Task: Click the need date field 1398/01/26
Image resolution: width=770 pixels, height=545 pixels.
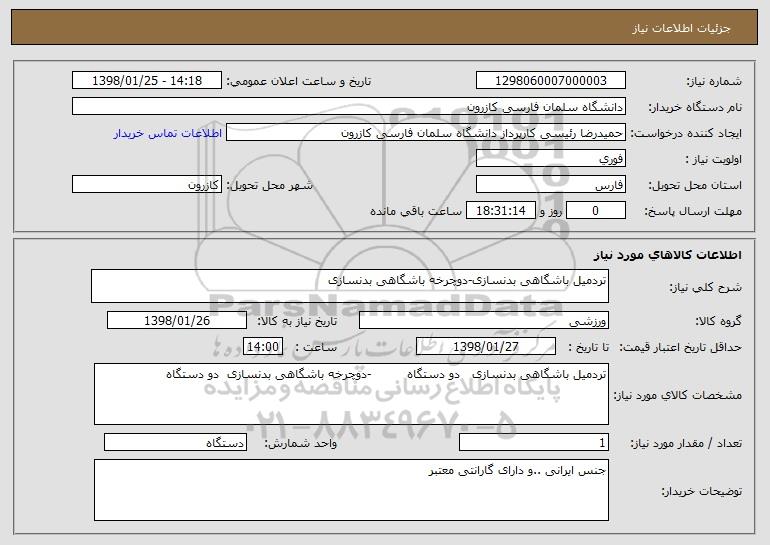Action: pyautogui.click(x=177, y=321)
